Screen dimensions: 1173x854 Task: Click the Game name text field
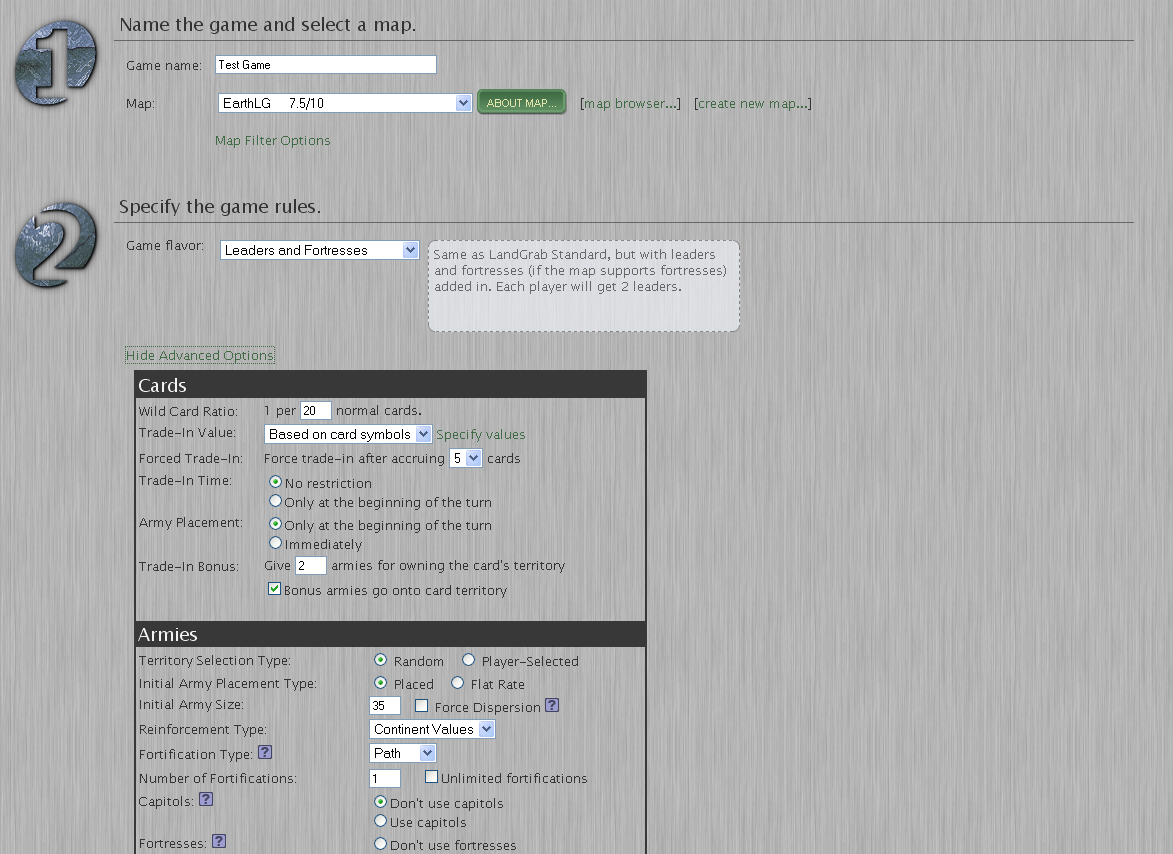coord(326,65)
